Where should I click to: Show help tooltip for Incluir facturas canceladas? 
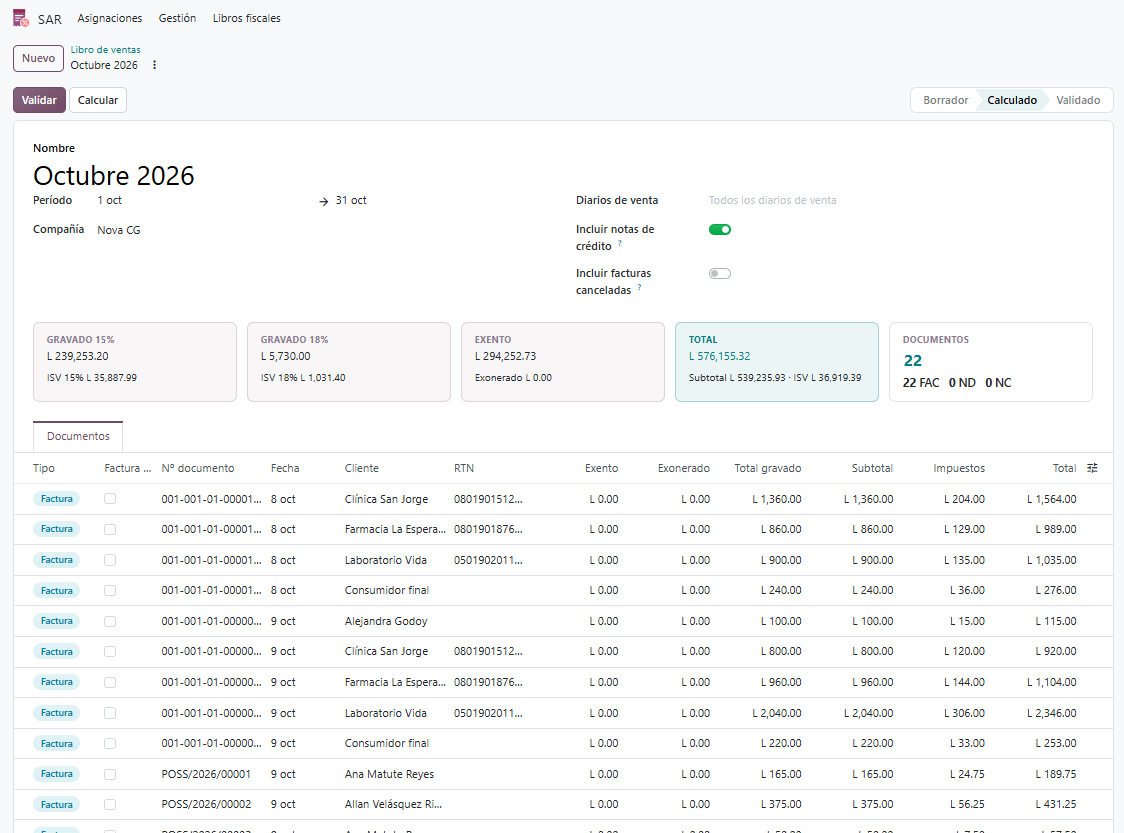click(x=639, y=287)
